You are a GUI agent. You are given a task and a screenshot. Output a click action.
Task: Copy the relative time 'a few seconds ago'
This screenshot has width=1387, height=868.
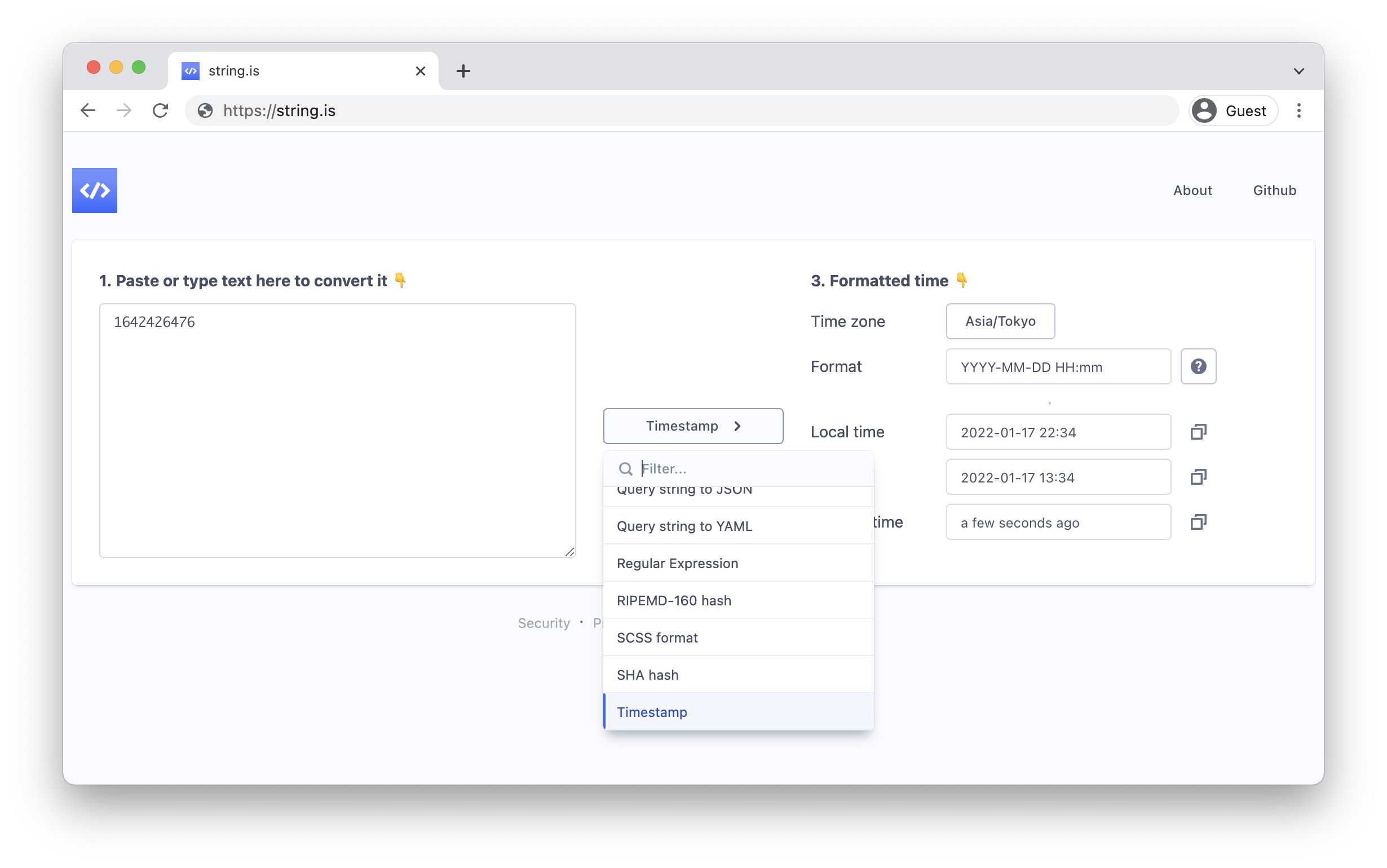pos(1198,522)
